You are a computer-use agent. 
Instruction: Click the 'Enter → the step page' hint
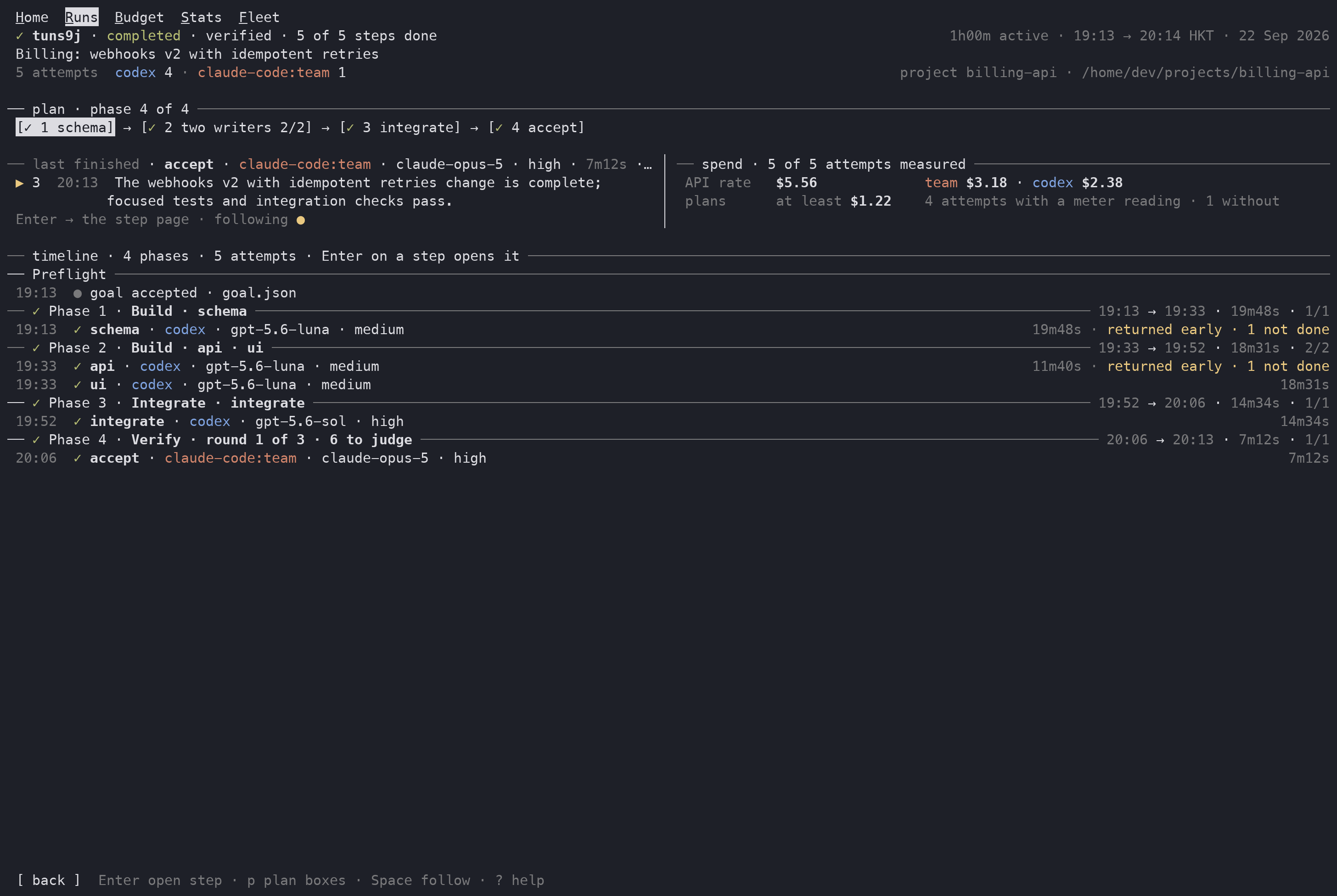click(102, 219)
